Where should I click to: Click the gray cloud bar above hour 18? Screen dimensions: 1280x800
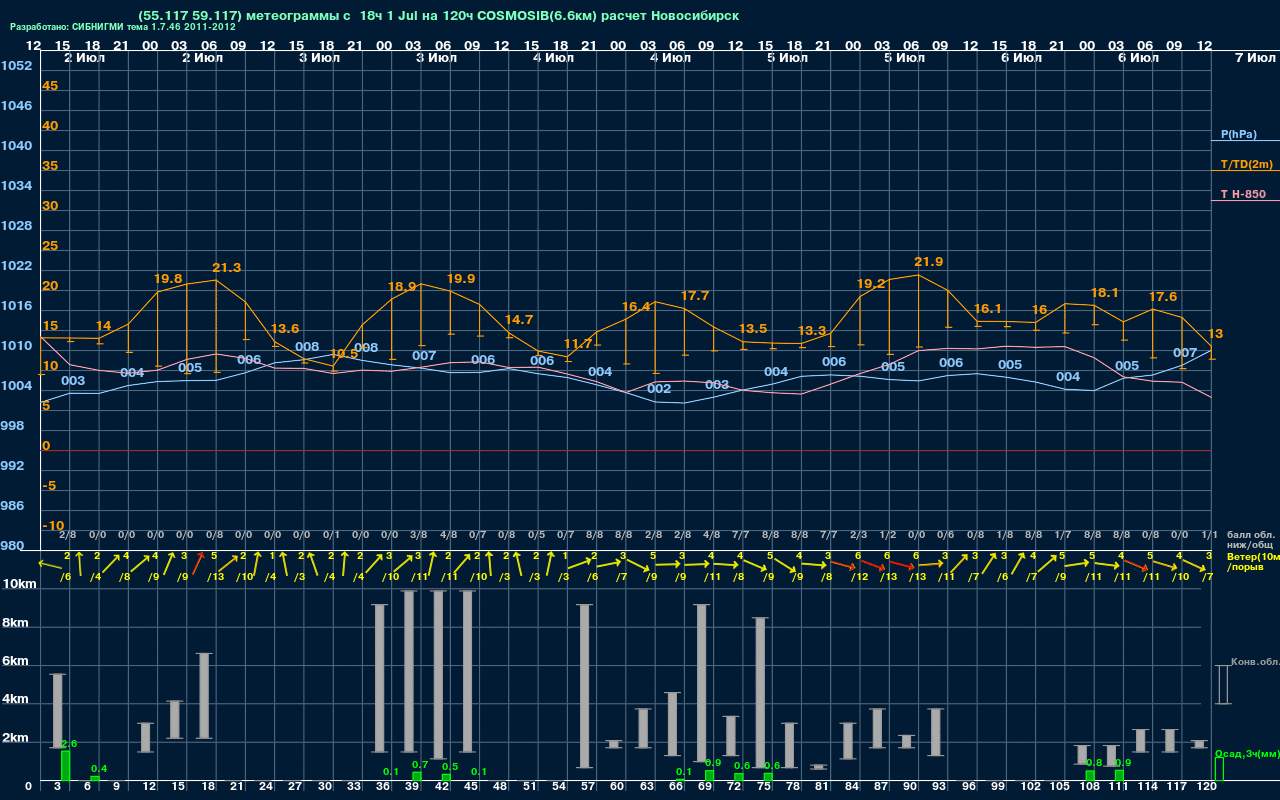point(204,696)
